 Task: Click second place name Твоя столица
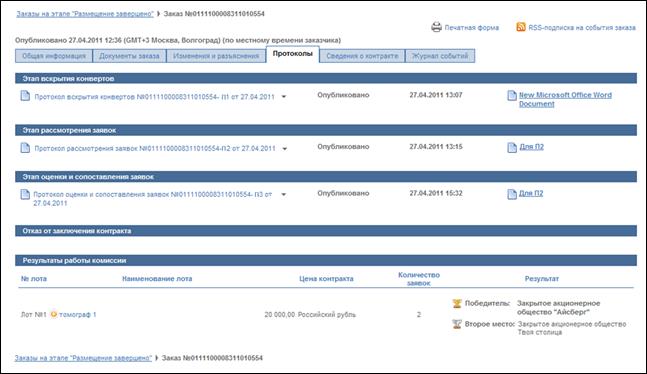click(540, 332)
